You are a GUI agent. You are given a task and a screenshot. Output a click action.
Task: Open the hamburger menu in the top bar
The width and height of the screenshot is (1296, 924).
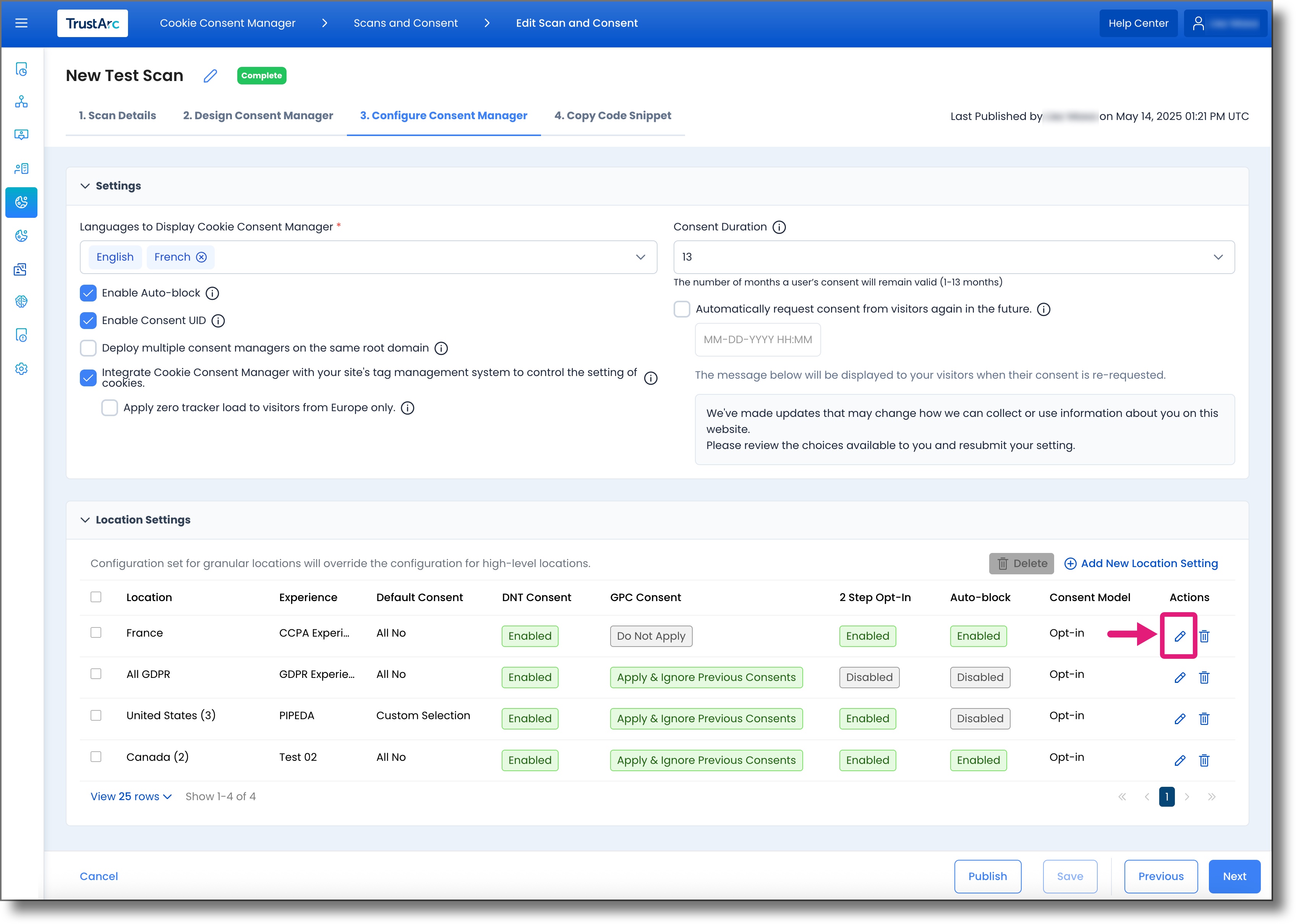(22, 23)
